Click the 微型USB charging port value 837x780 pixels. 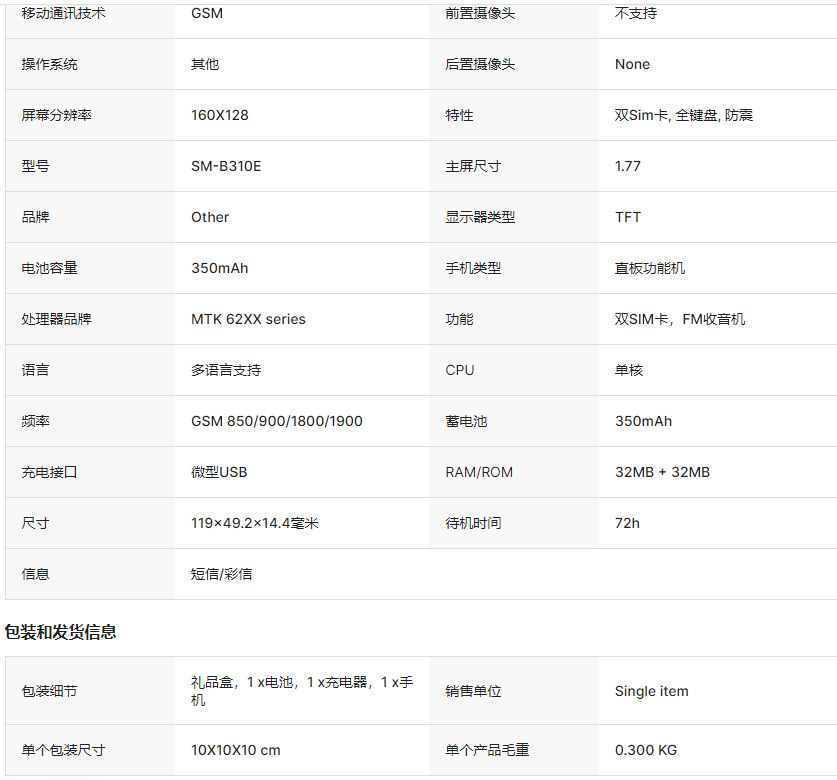tap(219, 472)
